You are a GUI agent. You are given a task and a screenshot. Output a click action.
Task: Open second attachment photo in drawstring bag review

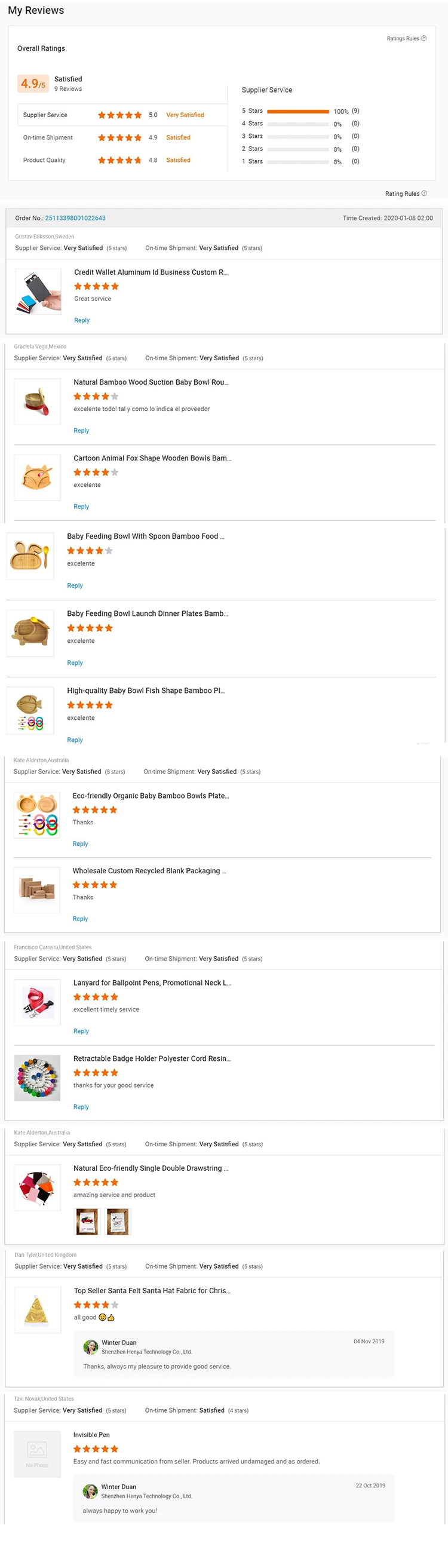118,1221
